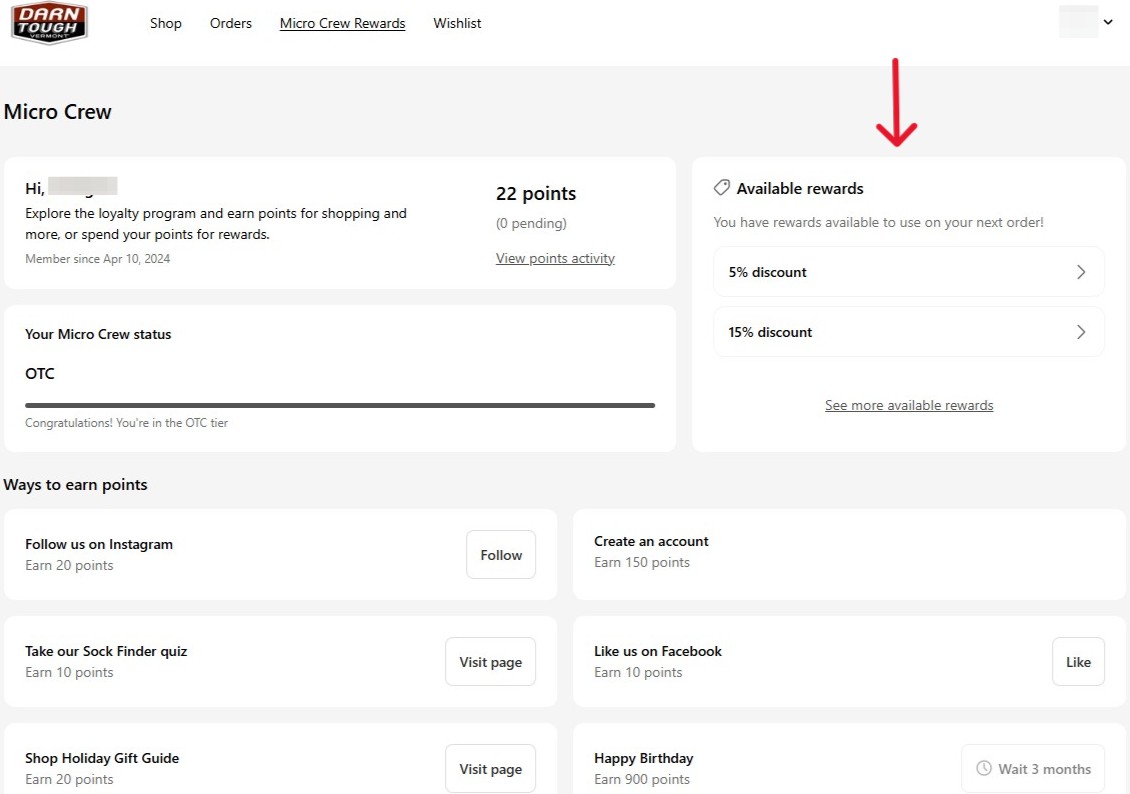Open the Wishlist menu item
This screenshot has height=794, width=1130.
(x=457, y=23)
